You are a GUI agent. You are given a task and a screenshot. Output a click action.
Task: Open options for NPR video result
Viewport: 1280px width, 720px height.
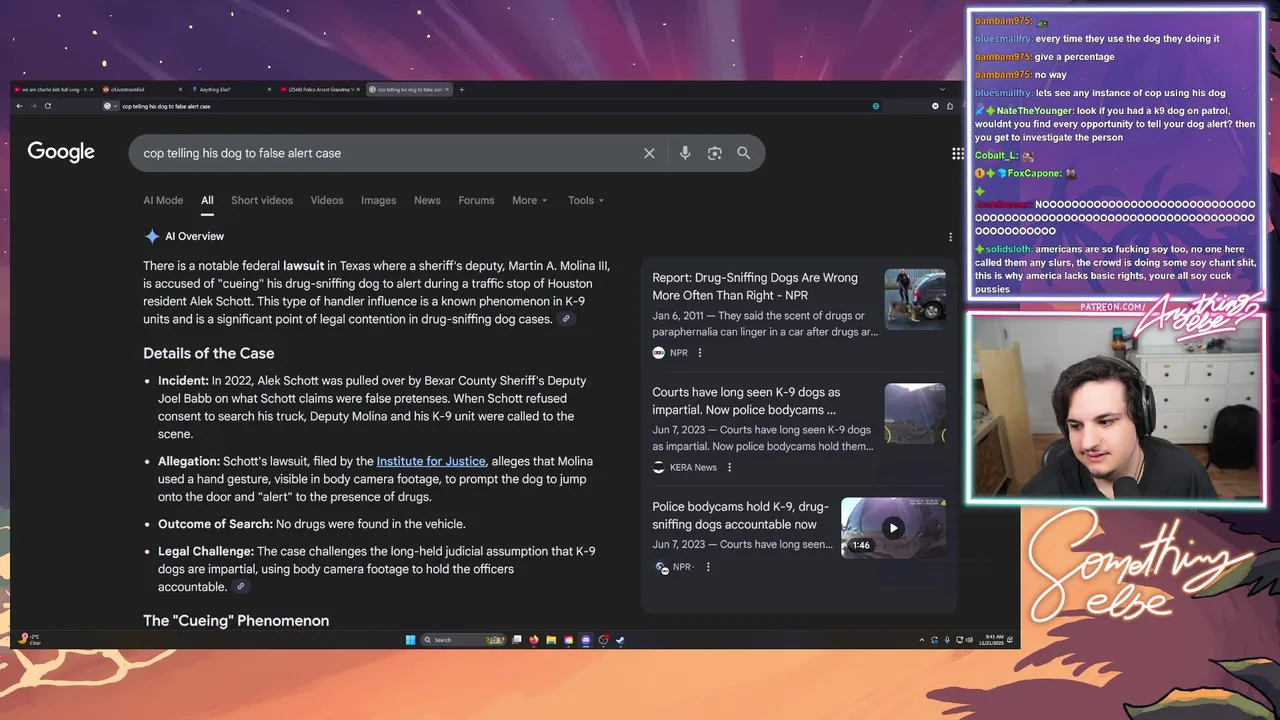pyautogui.click(x=708, y=567)
